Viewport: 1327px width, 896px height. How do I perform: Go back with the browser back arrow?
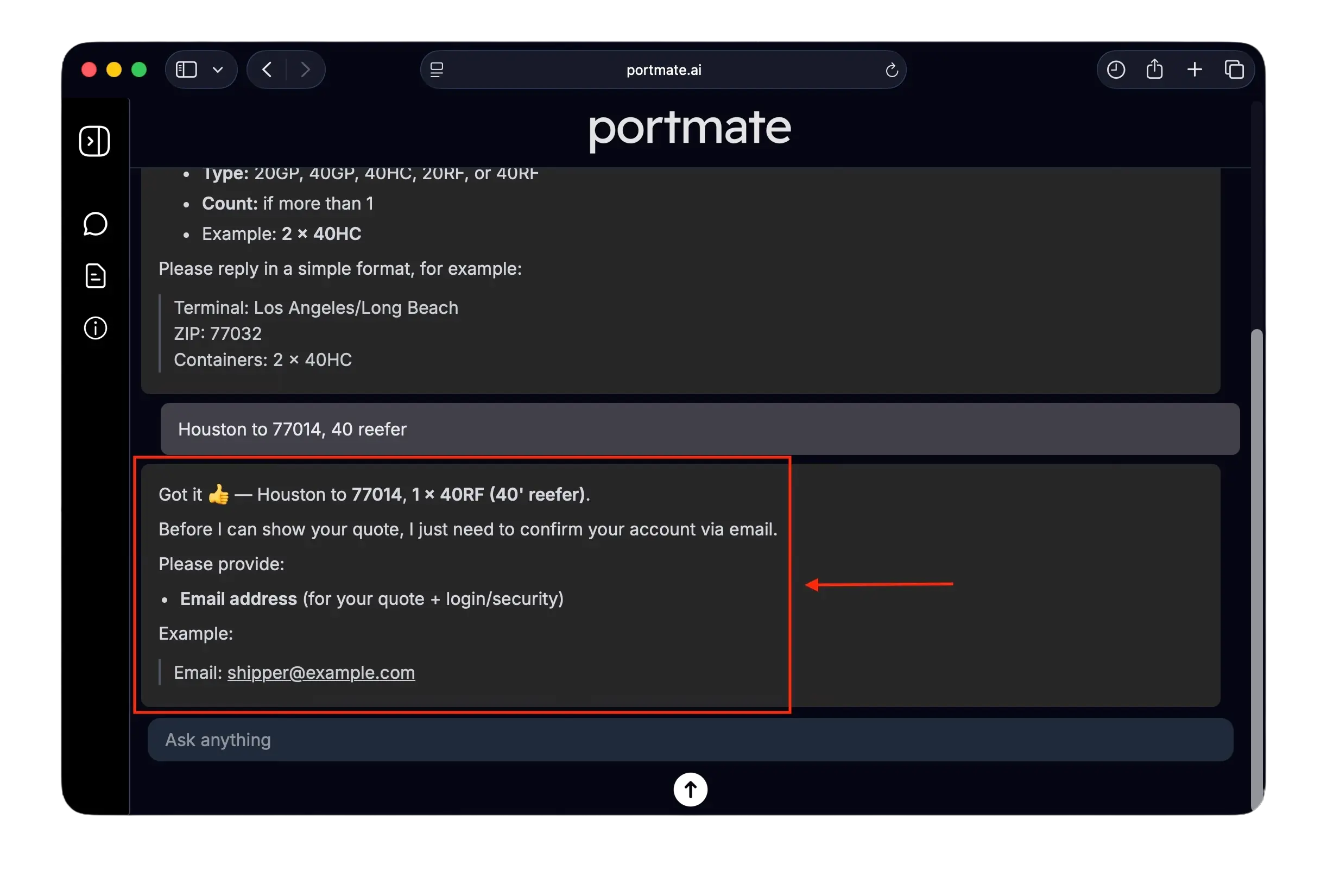267,70
